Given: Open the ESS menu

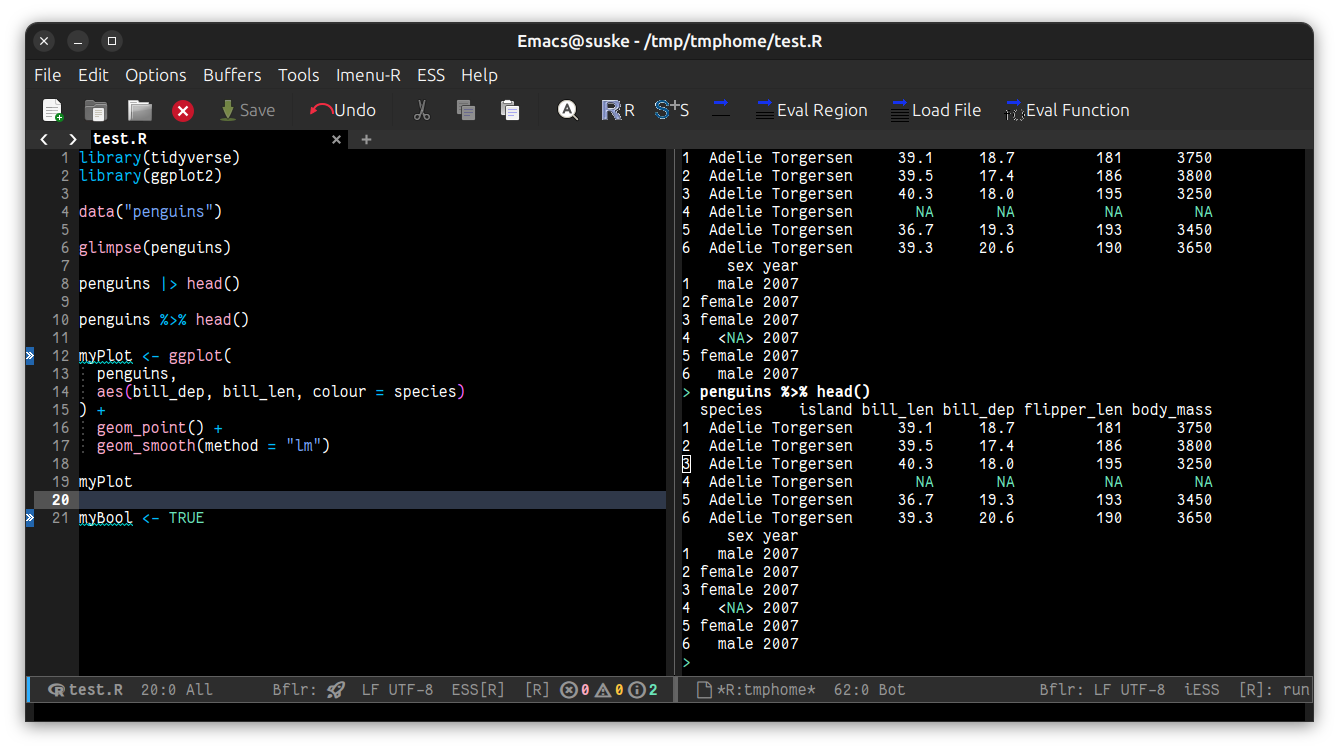Looking at the screenshot, I should (431, 75).
